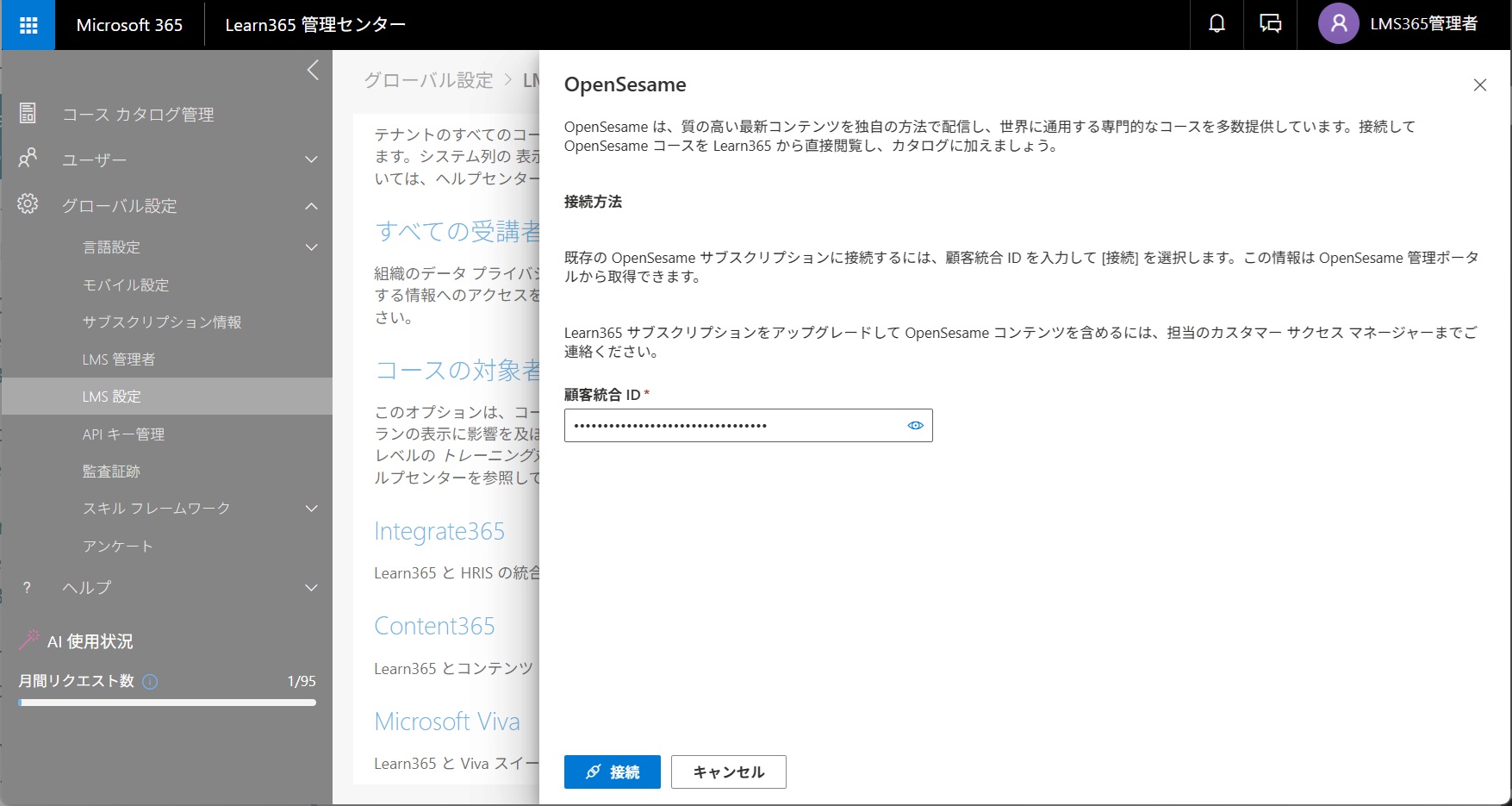This screenshot has width=1512, height=806.
Task: Click the Learn365 管理センター title
Action: [315, 25]
